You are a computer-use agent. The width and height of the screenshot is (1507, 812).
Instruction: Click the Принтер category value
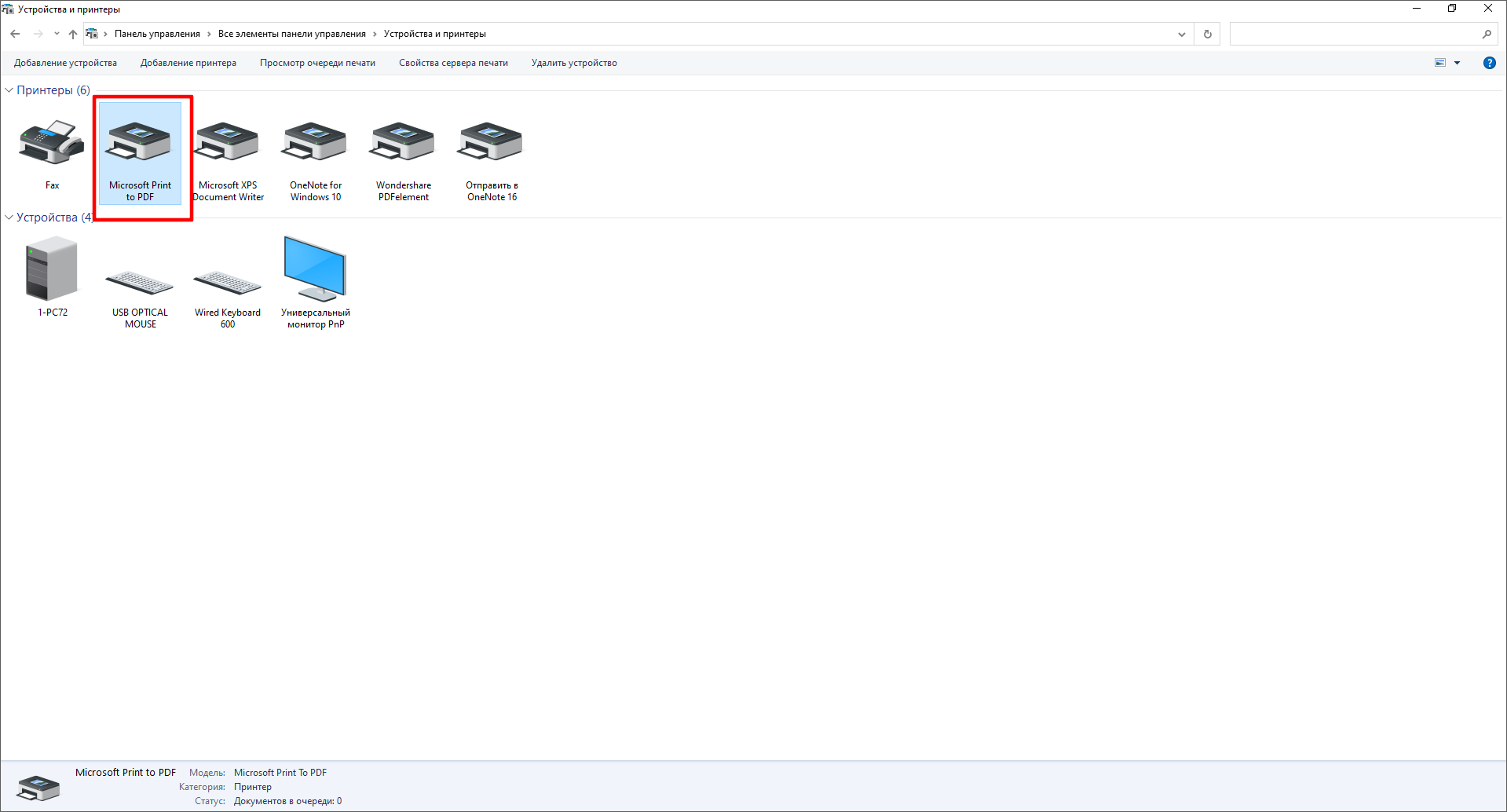click(253, 787)
